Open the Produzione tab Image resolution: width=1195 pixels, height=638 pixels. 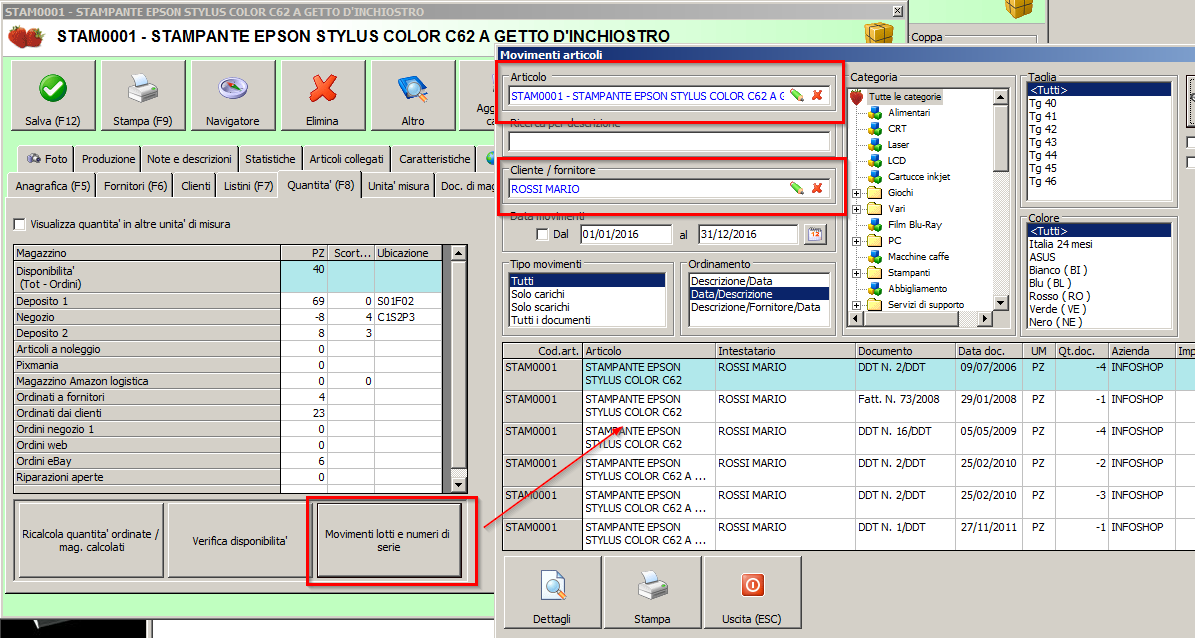108,159
